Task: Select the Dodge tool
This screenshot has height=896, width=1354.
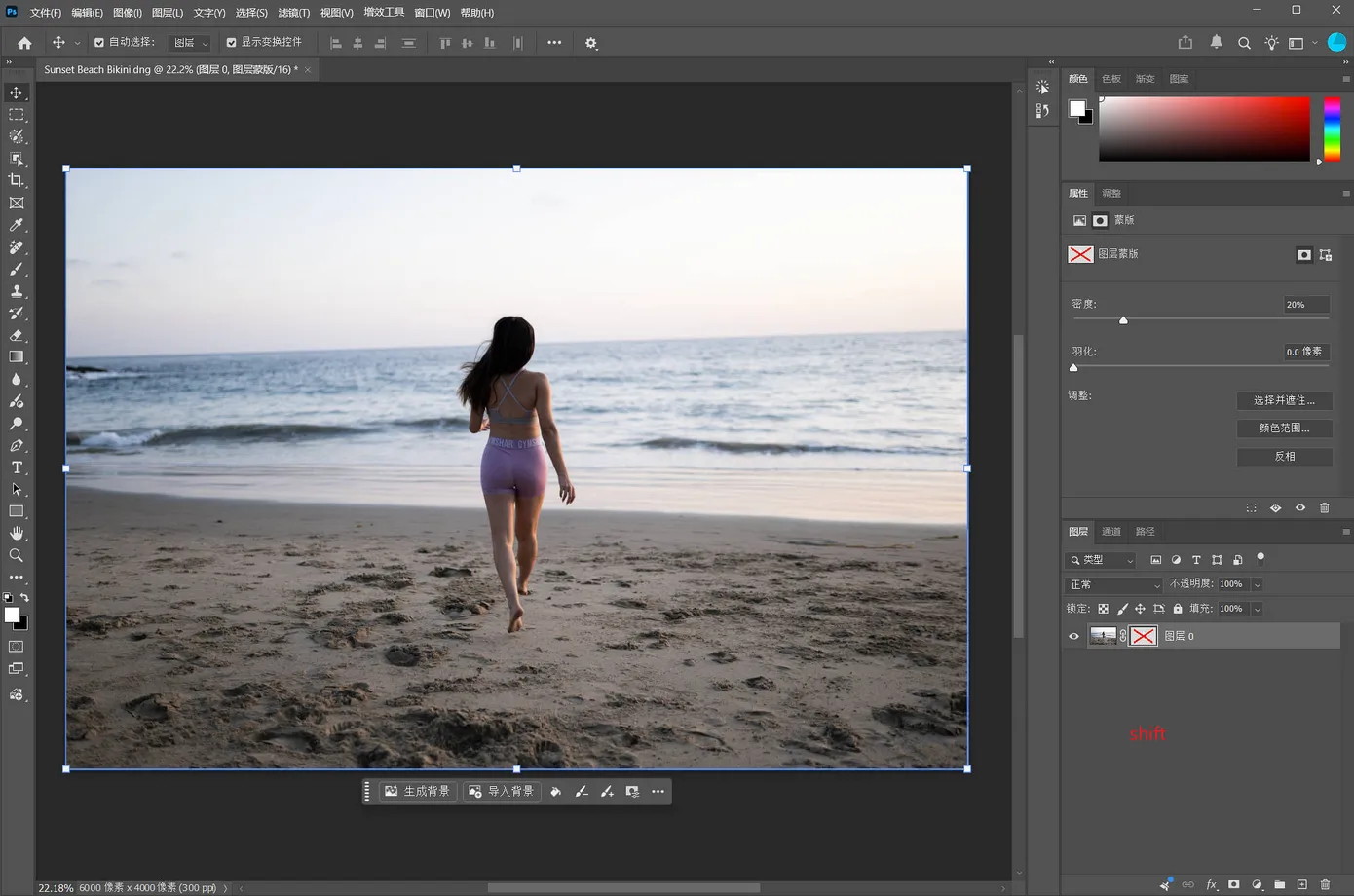Action: 17,424
